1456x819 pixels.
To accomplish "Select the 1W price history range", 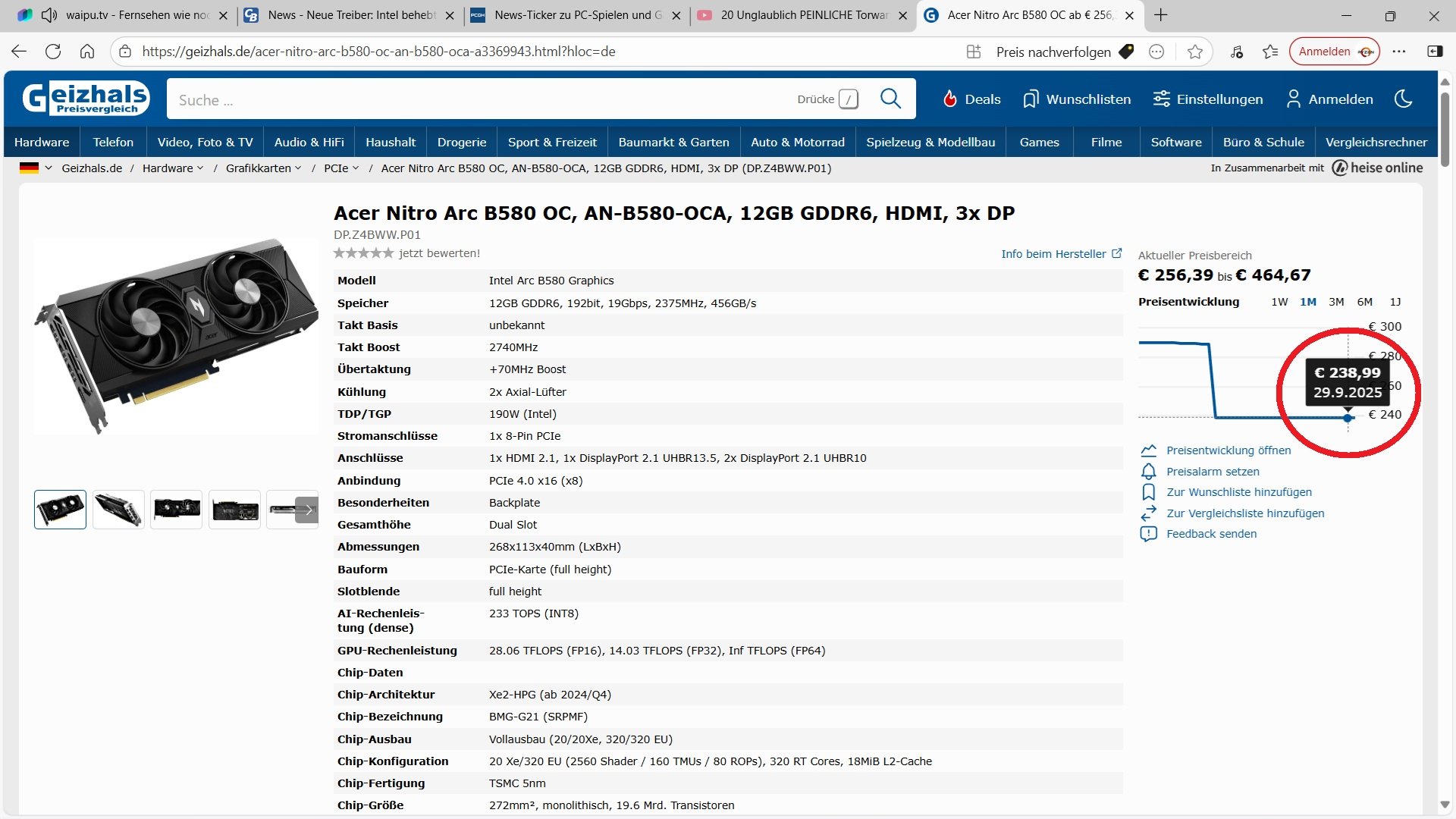I will tap(1279, 302).
